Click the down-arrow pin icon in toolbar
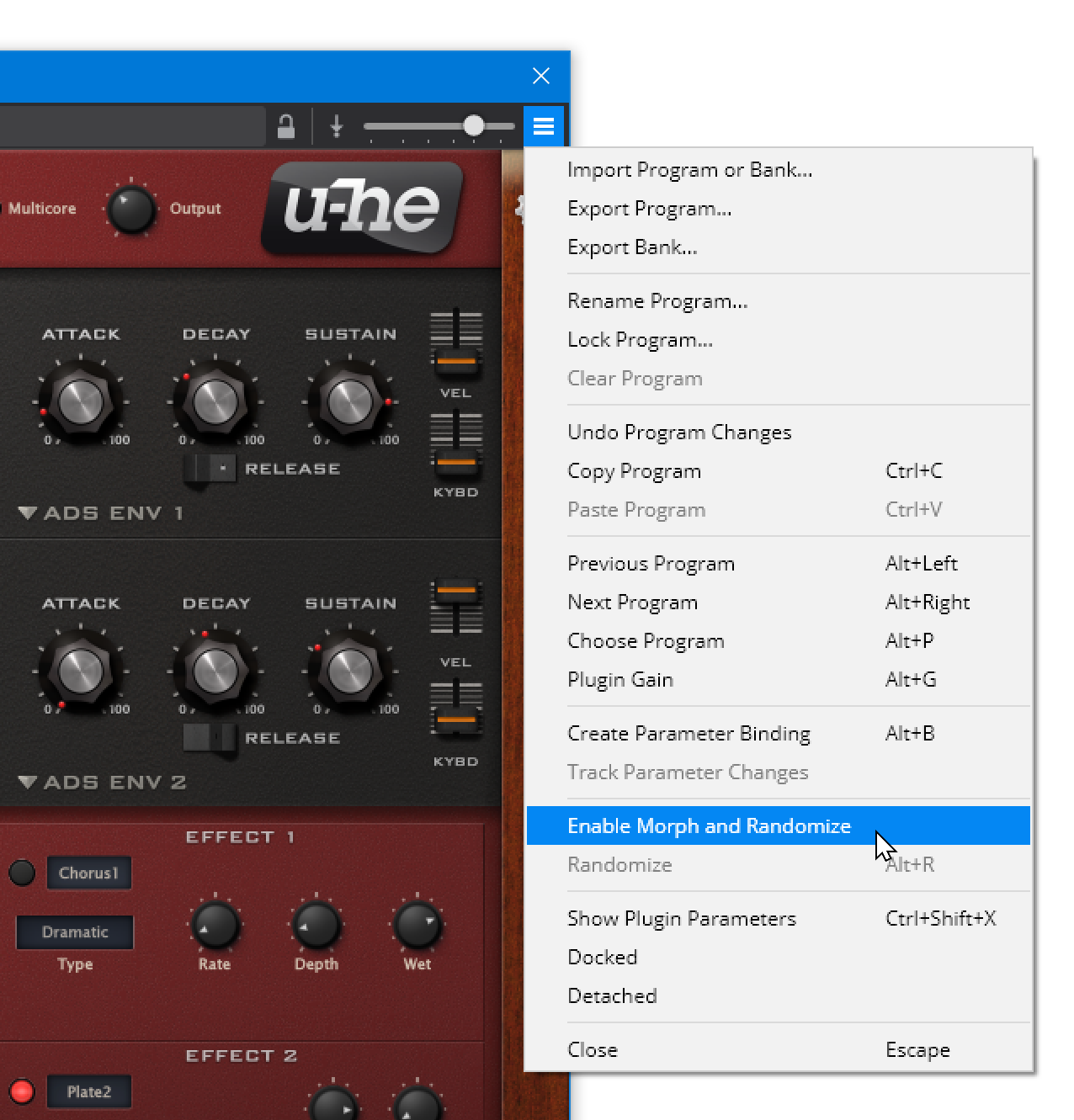 point(337,126)
